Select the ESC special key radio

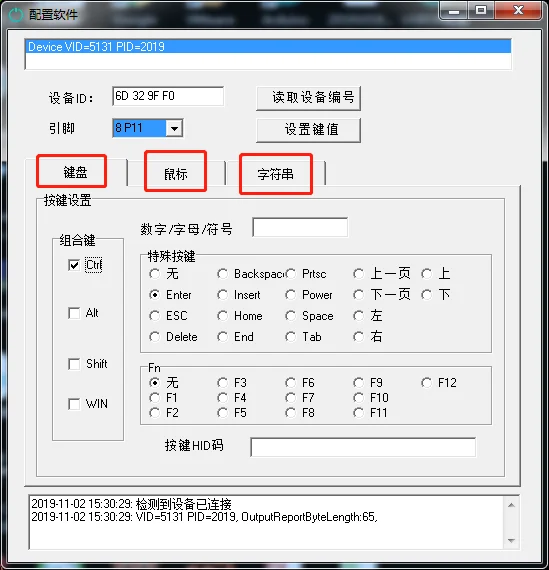click(155, 316)
